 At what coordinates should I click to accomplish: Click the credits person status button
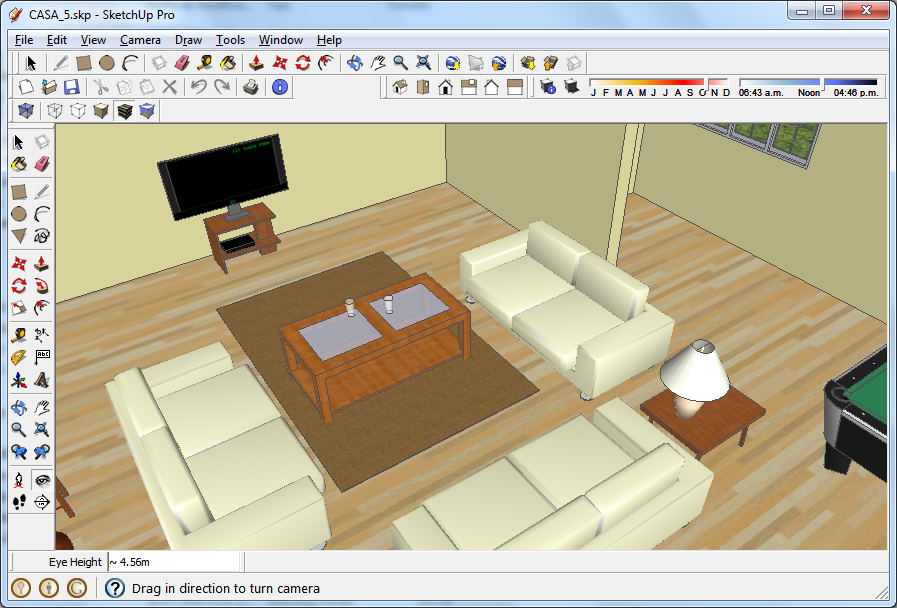tap(49, 587)
